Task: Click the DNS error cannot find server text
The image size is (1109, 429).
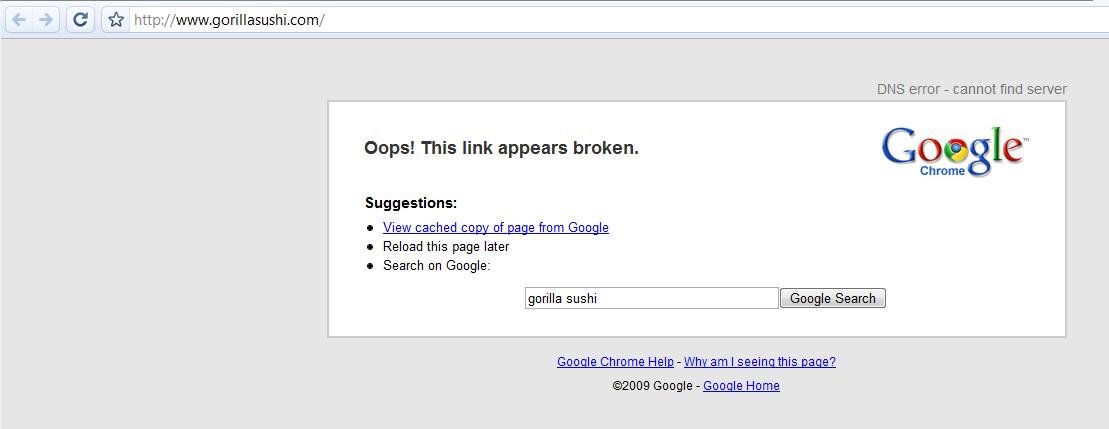Action: pos(972,89)
